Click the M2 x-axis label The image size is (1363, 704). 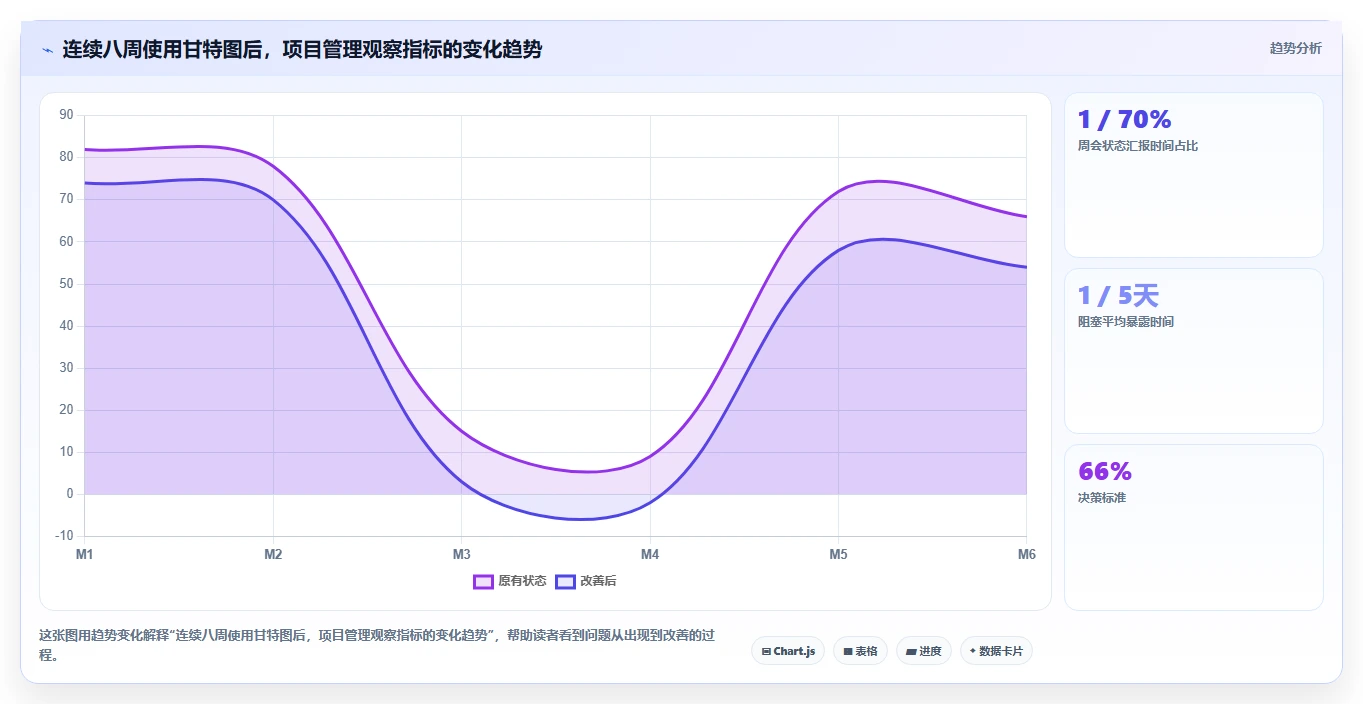point(273,554)
